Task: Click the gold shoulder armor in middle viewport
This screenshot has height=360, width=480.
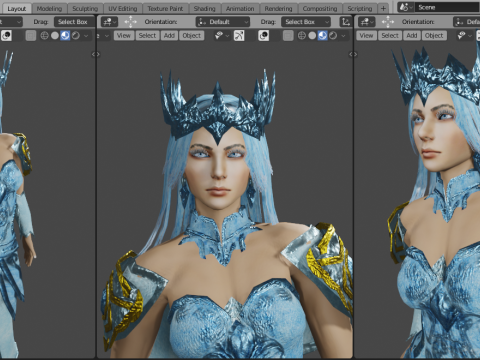Action: pos(328,263)
